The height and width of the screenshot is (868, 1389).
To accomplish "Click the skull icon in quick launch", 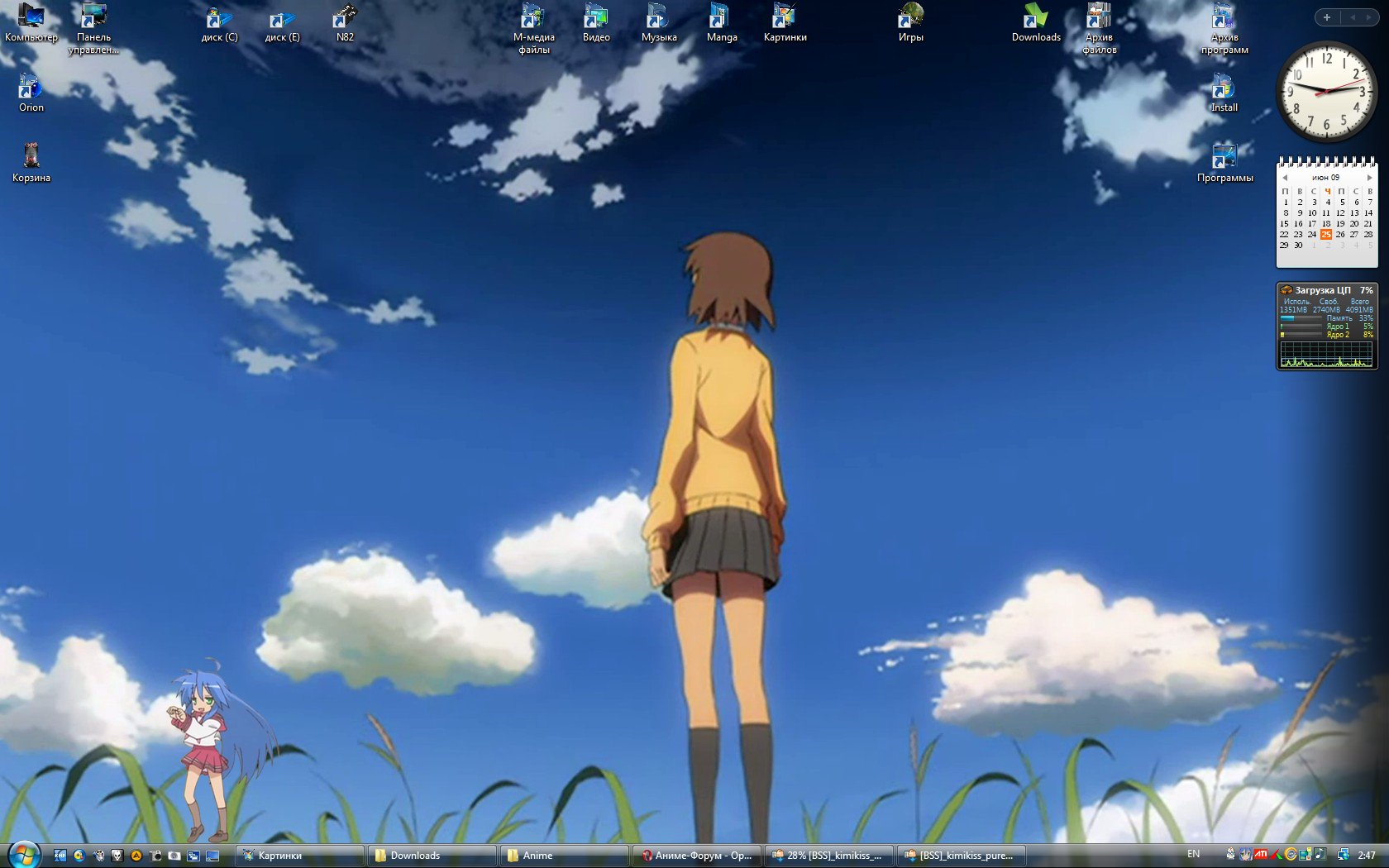I will click(x=117, y=856).
